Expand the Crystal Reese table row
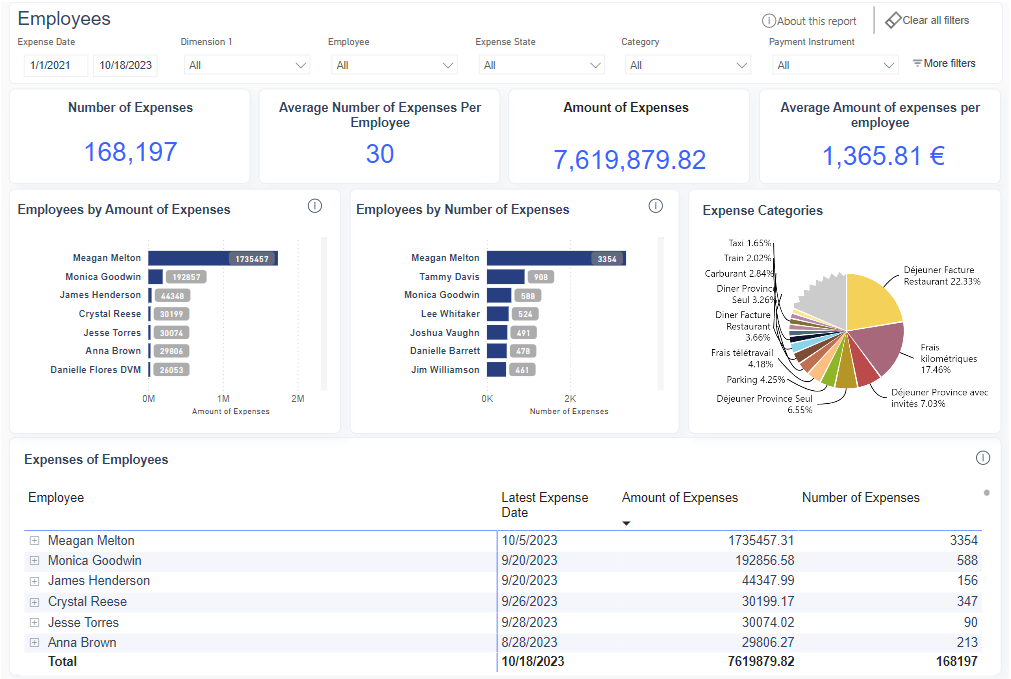This screenshot has height=679, width=1011. coord(34,602)
